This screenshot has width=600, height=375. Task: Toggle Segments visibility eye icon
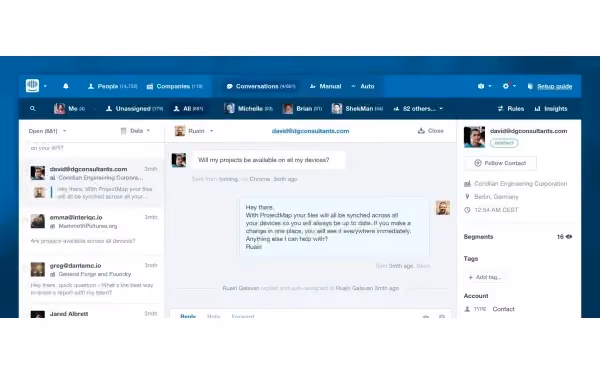569,237
